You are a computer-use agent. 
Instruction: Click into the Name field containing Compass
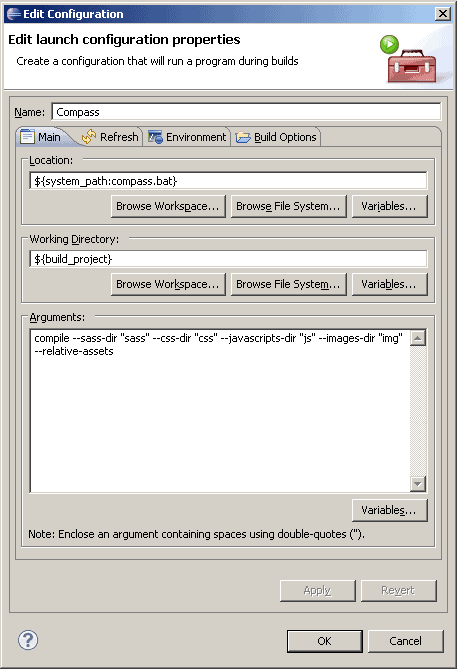tap(246, 112)
